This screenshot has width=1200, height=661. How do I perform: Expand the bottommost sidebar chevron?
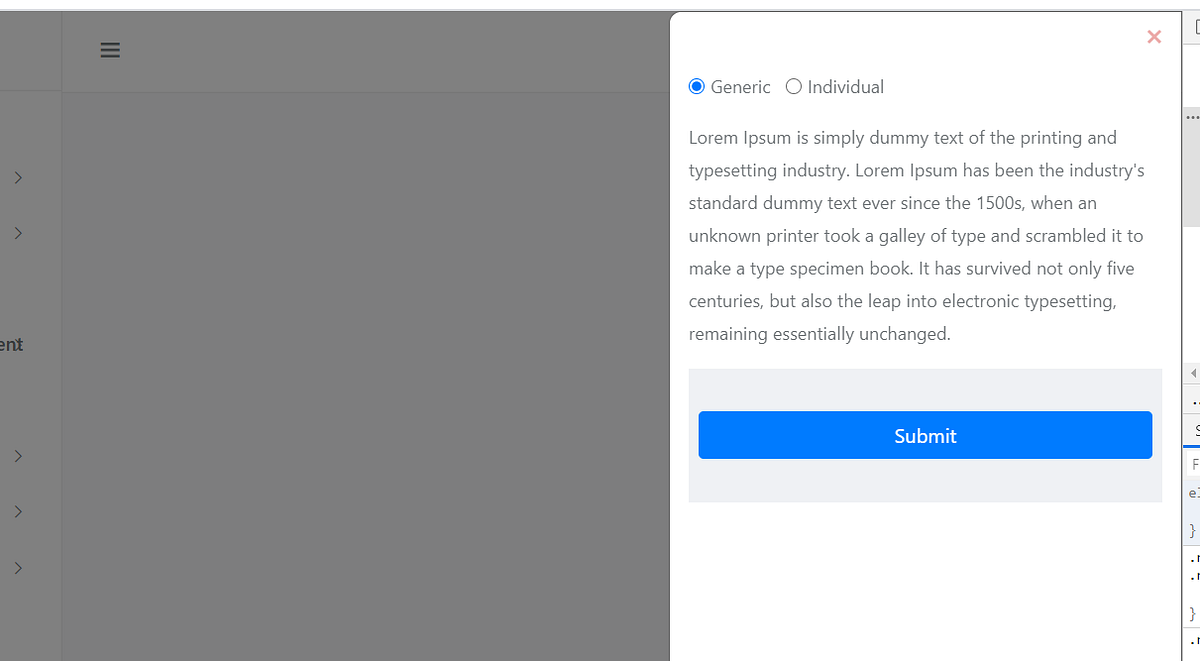16,568
